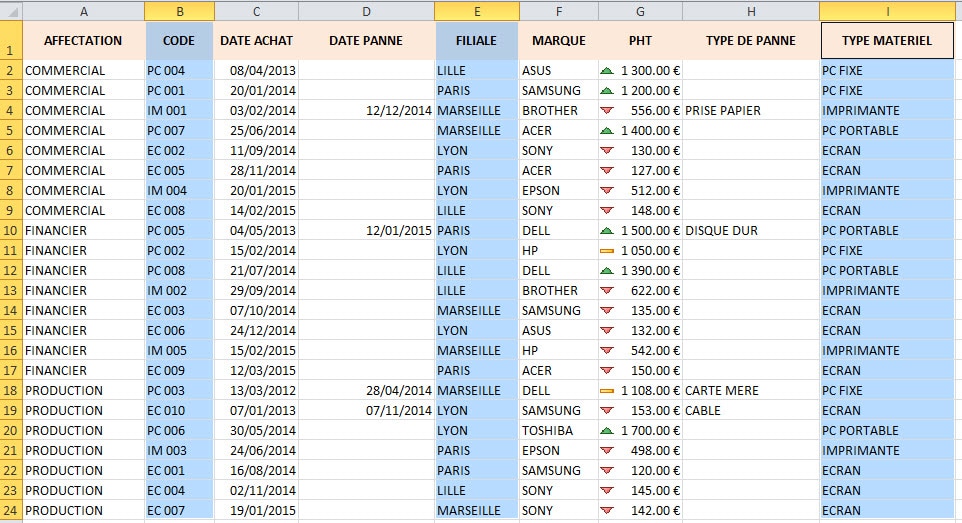Screen dimensions: 962x523
Task: Click the TYPE MATERIEL header cell
Action: tap(887, 41)
